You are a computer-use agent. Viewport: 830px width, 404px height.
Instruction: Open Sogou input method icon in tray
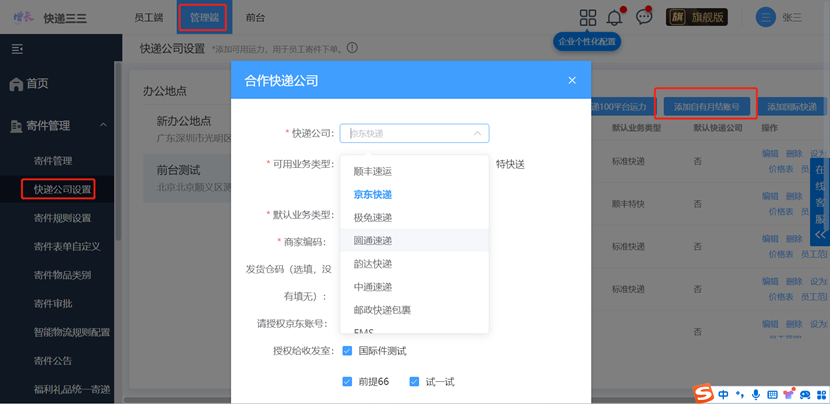click(704, 394)
